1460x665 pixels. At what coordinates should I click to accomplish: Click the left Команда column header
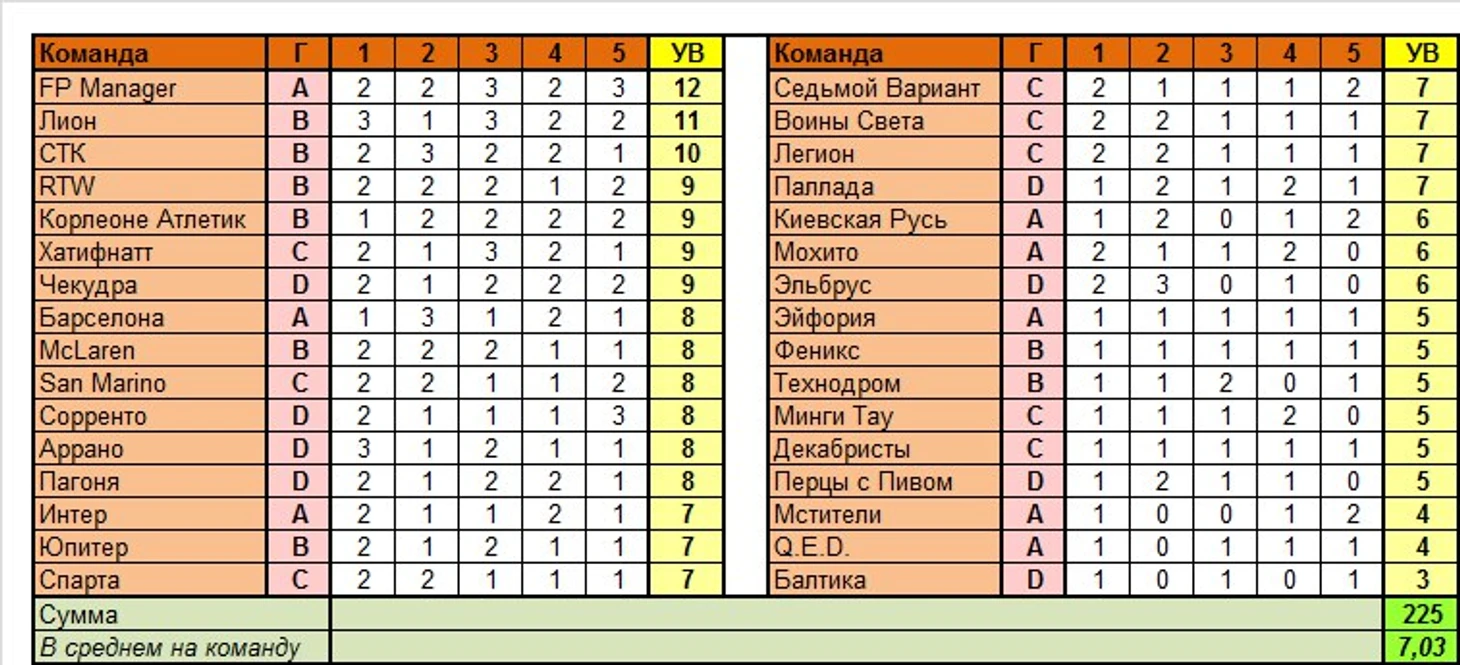tap(150, 53)
